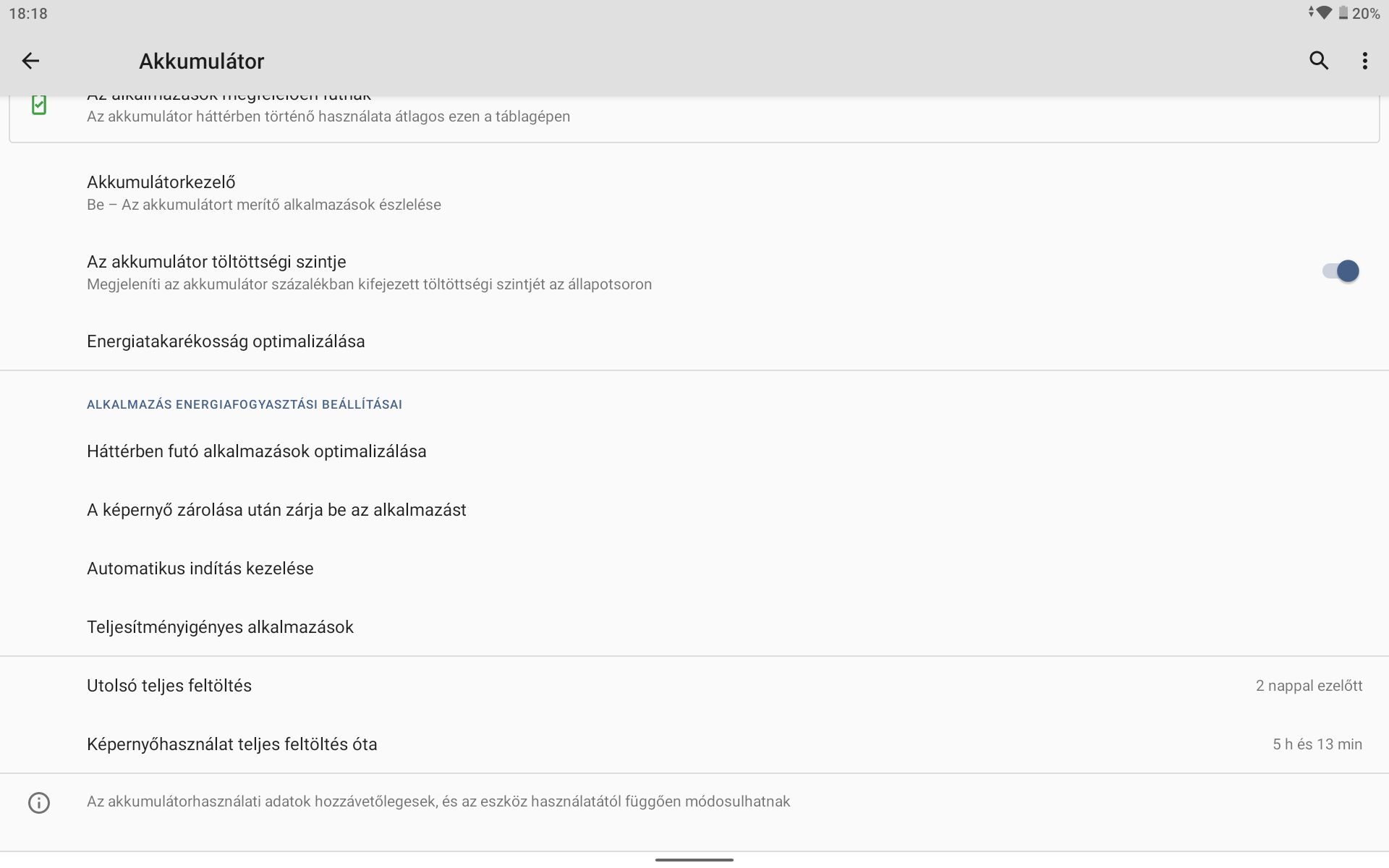Open Energiatakarékosság optimalizálása
This screenshot has height=868, width=1389.
pos(694,341)
